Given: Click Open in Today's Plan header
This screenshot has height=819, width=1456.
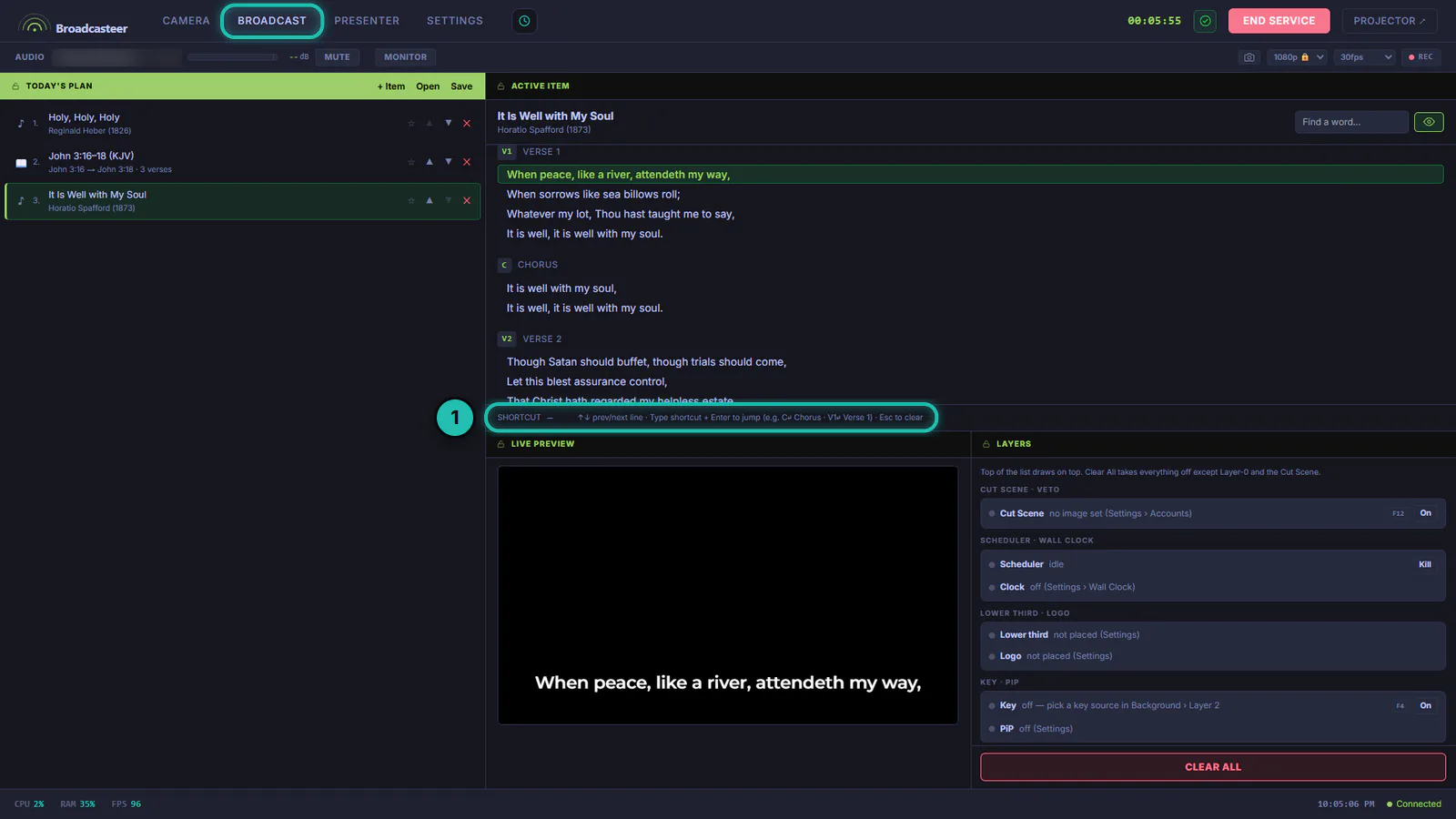Looking at the screenshot, I should (x=428, y=86).
